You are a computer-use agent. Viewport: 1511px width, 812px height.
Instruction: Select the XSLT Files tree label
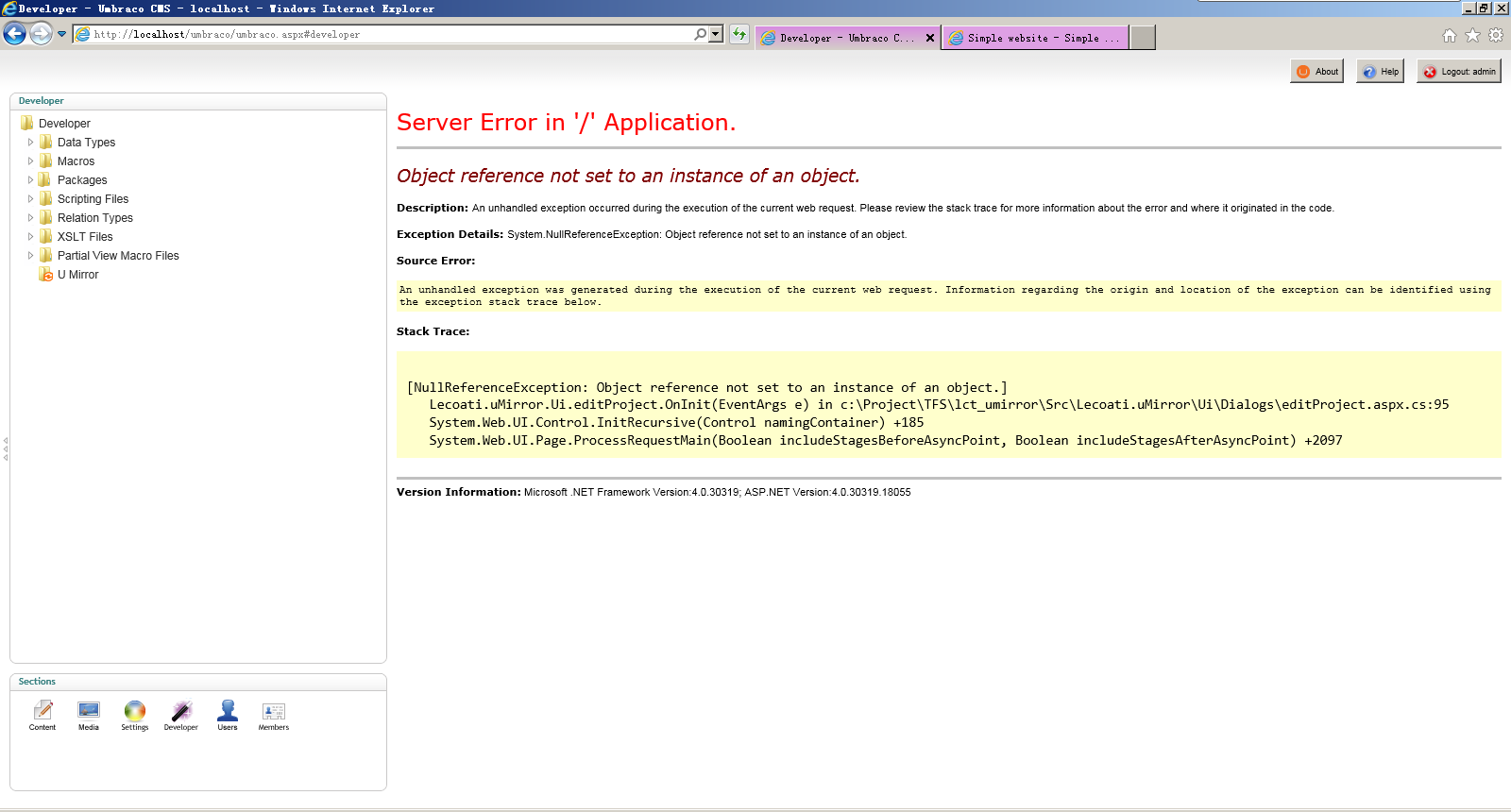[85, 237]
